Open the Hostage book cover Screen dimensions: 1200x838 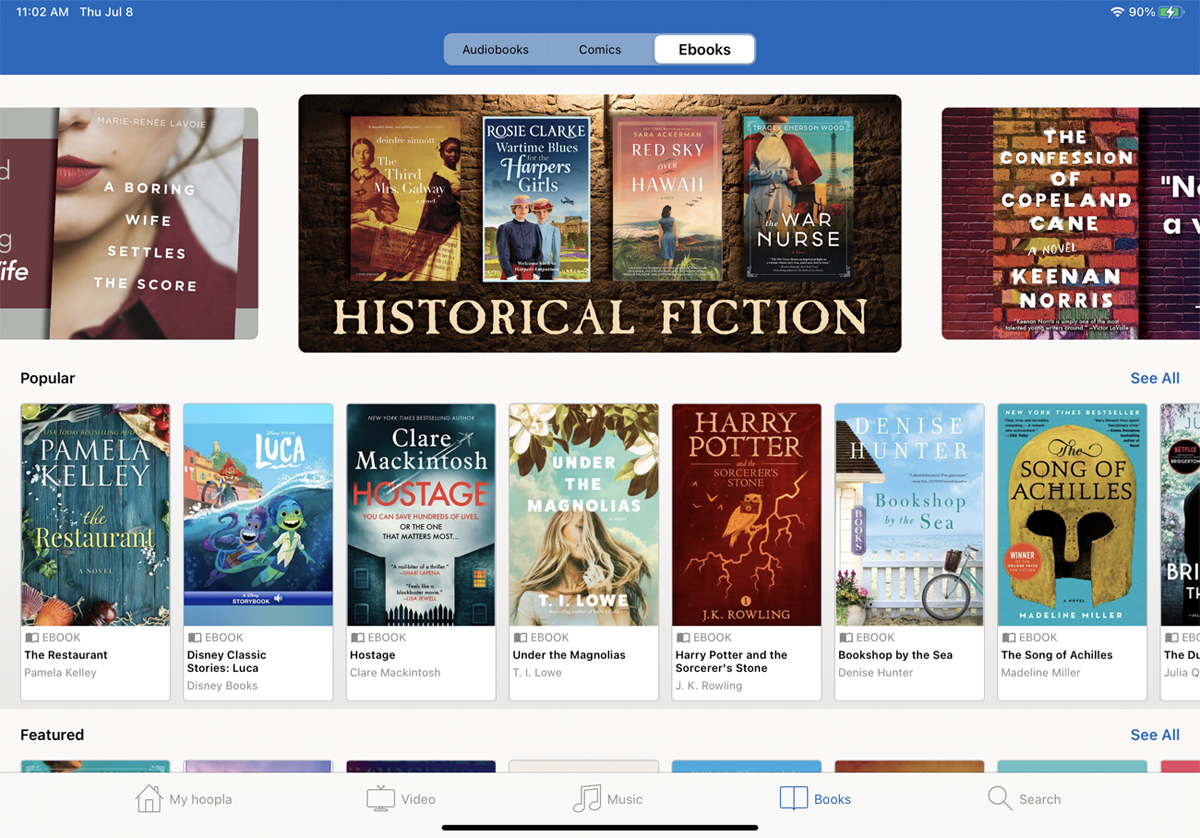pyautogui.click(x=421, y=514)
